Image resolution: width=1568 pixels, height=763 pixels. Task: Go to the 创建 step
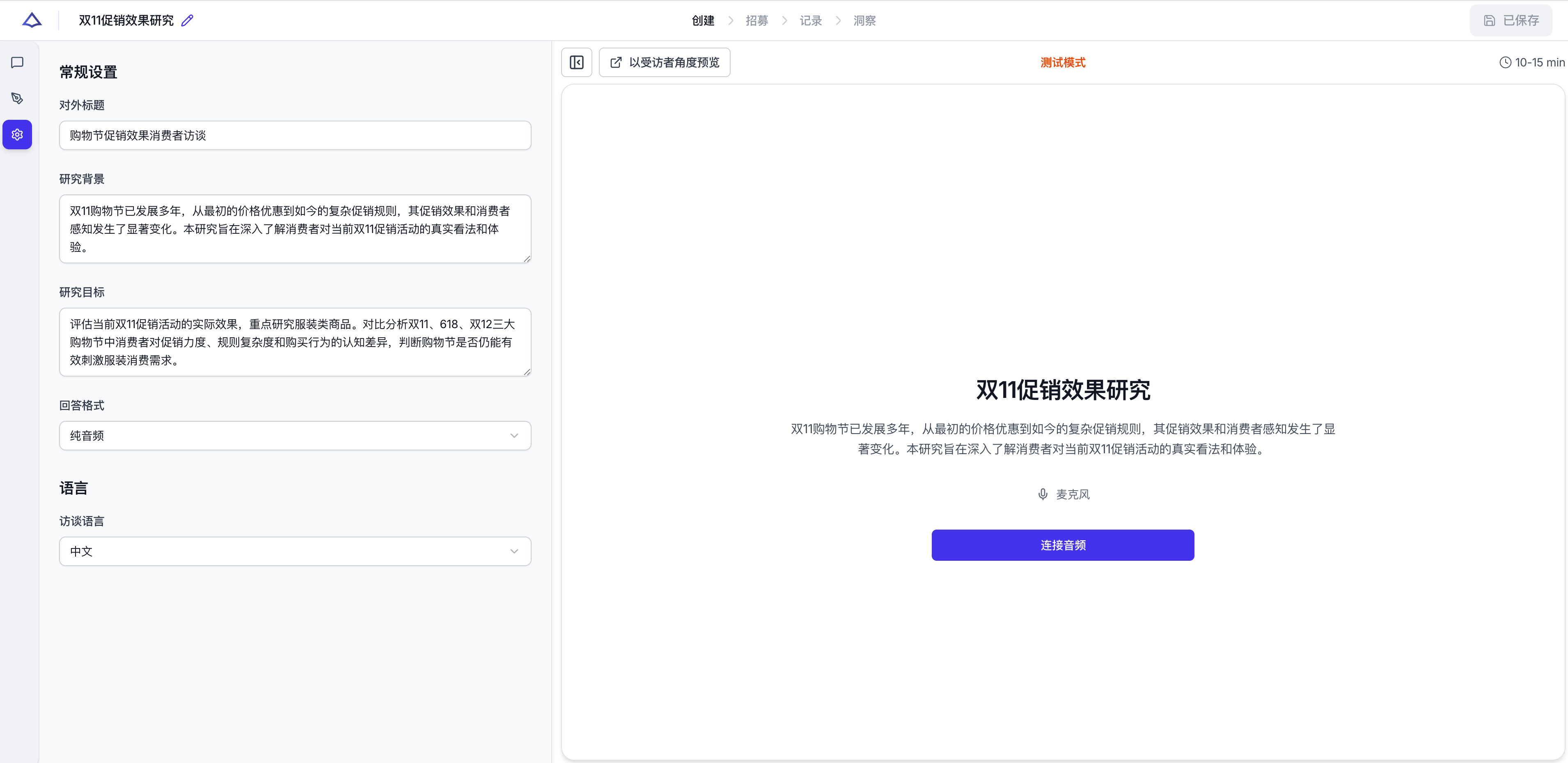(703, 21)
